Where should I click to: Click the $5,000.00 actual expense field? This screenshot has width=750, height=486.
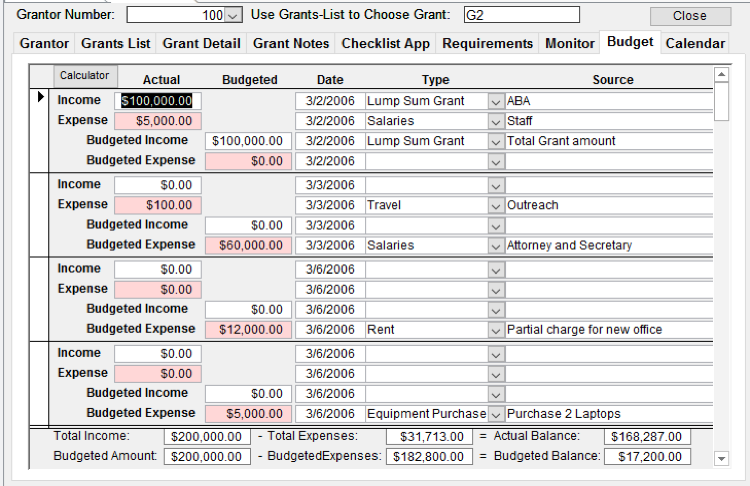point(158,121)
